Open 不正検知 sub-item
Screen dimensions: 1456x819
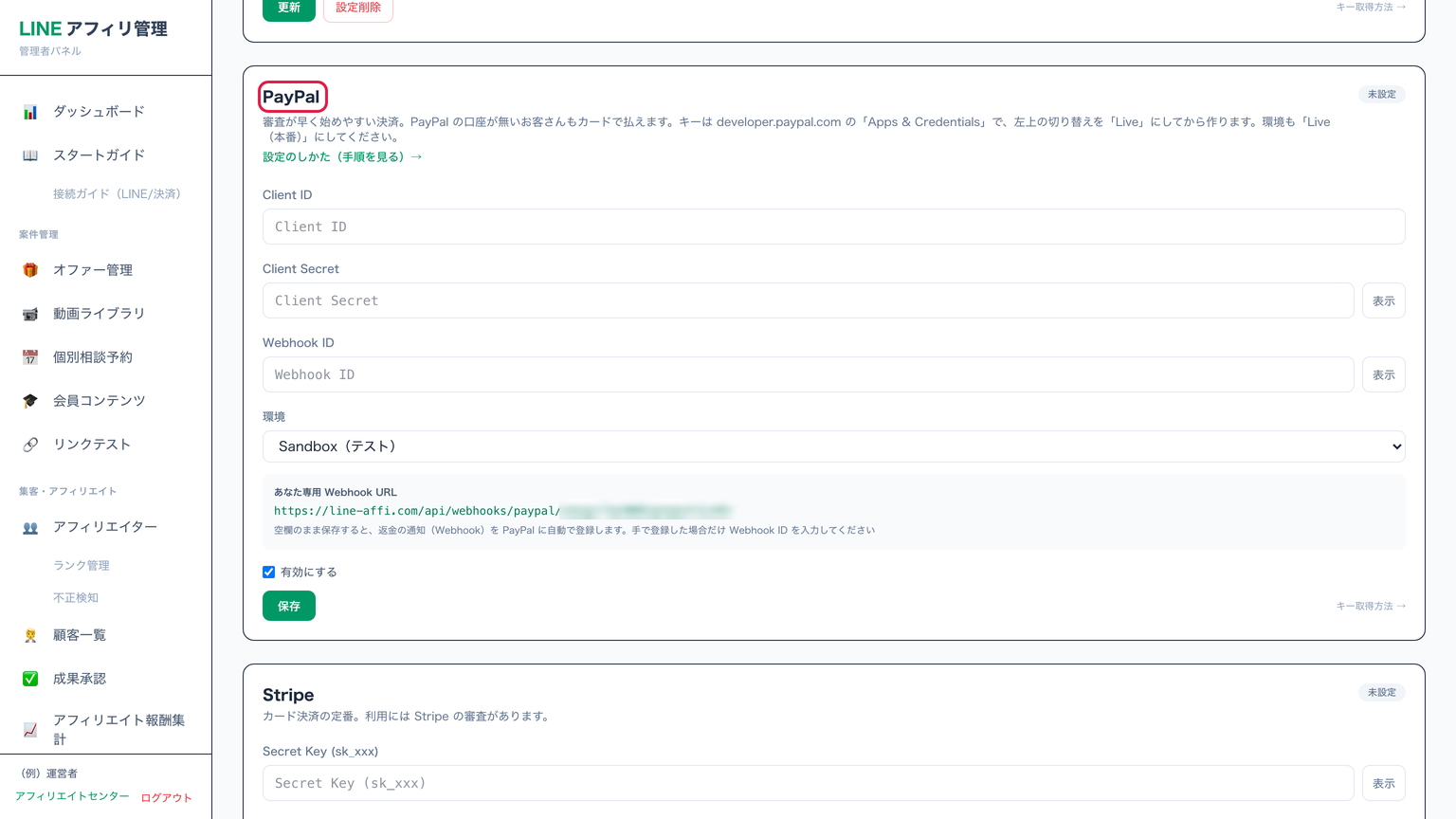76,597
